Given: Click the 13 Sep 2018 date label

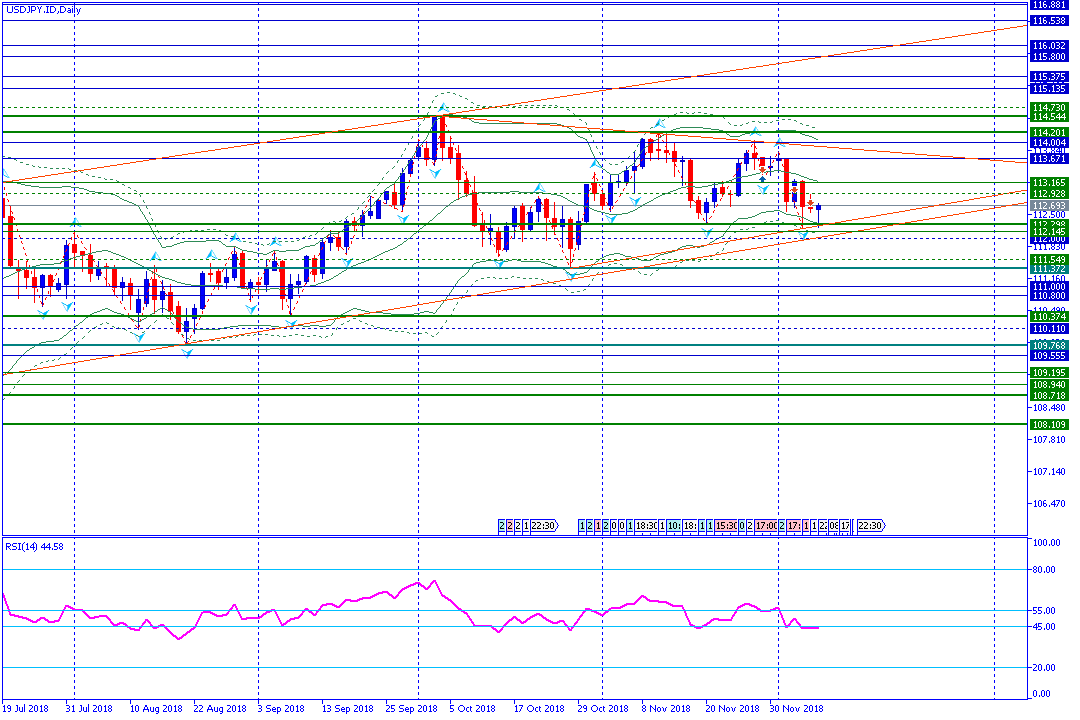Looking at the screenshot, I should coord(347,708).
